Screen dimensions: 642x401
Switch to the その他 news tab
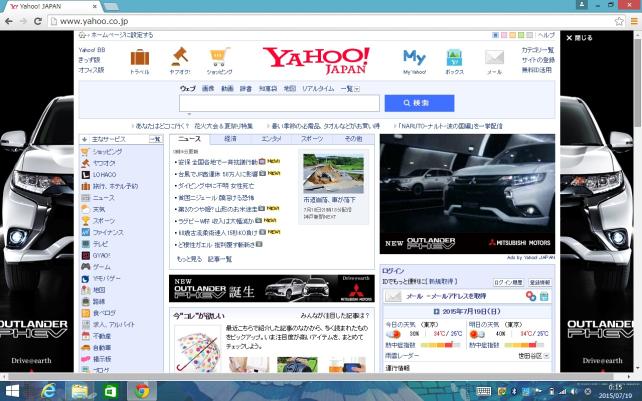pos(353,139)
